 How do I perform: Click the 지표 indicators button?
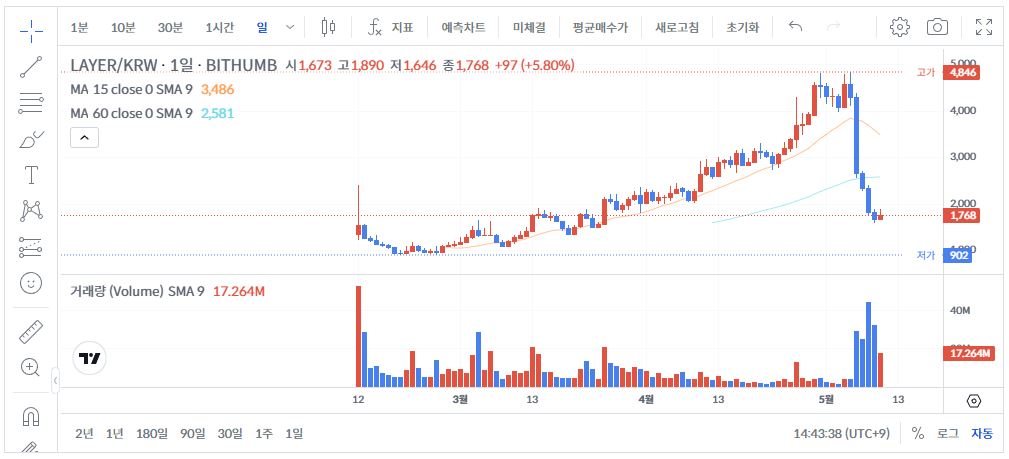coord(390,27)
